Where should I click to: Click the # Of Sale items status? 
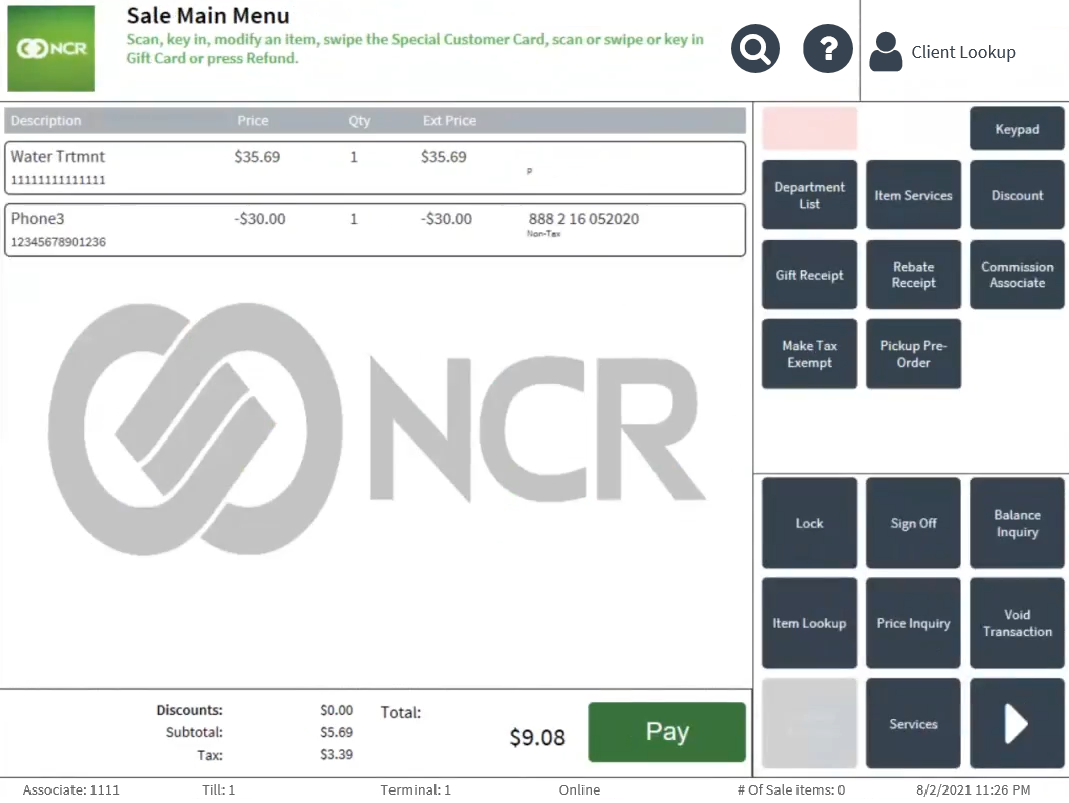tap(791, 790)
